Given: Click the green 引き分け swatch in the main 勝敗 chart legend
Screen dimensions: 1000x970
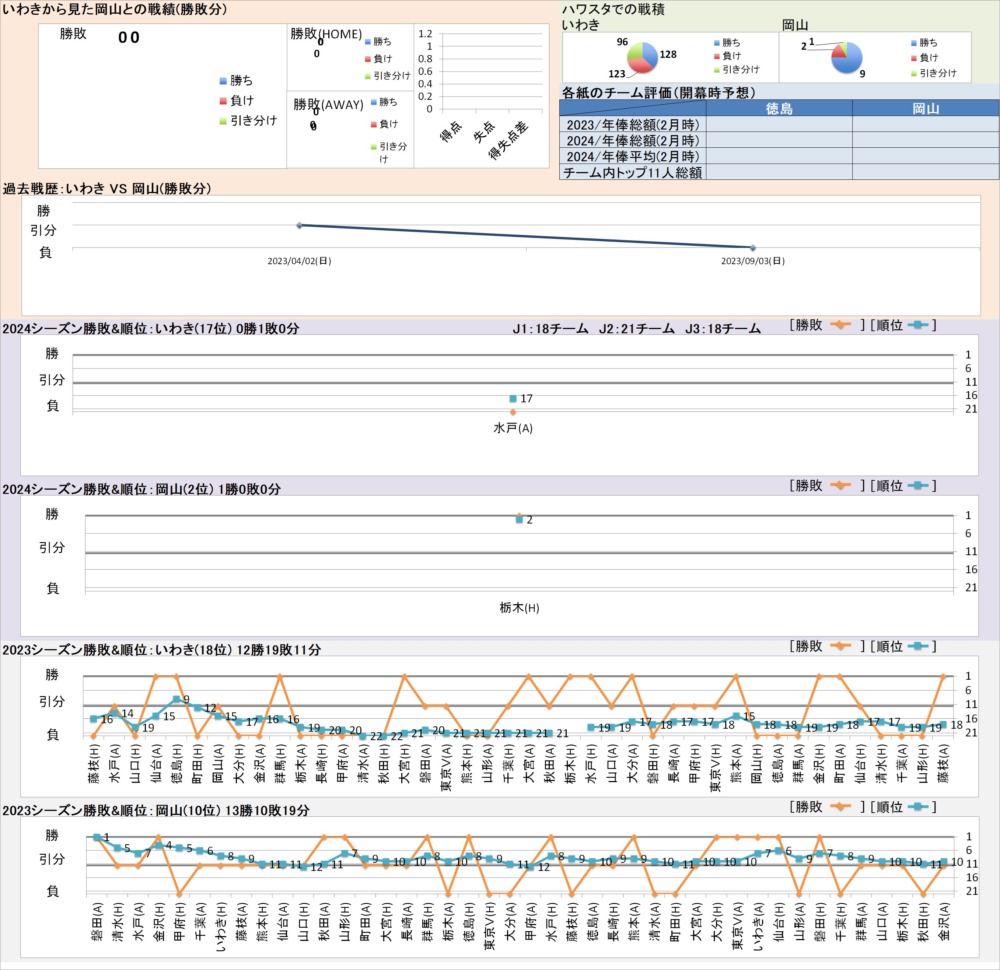Looking at the screenshot, I should tap(223, 121).
